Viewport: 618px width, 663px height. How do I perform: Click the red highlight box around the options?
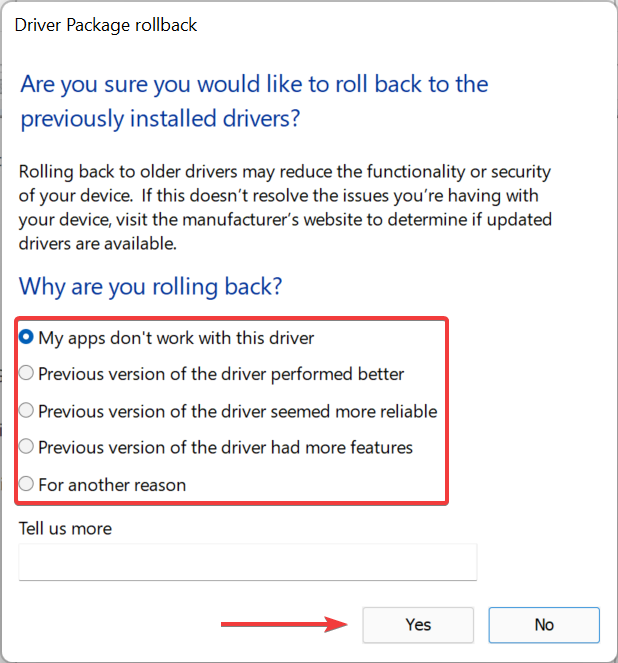pyautogui.click(x=447, y=411)
